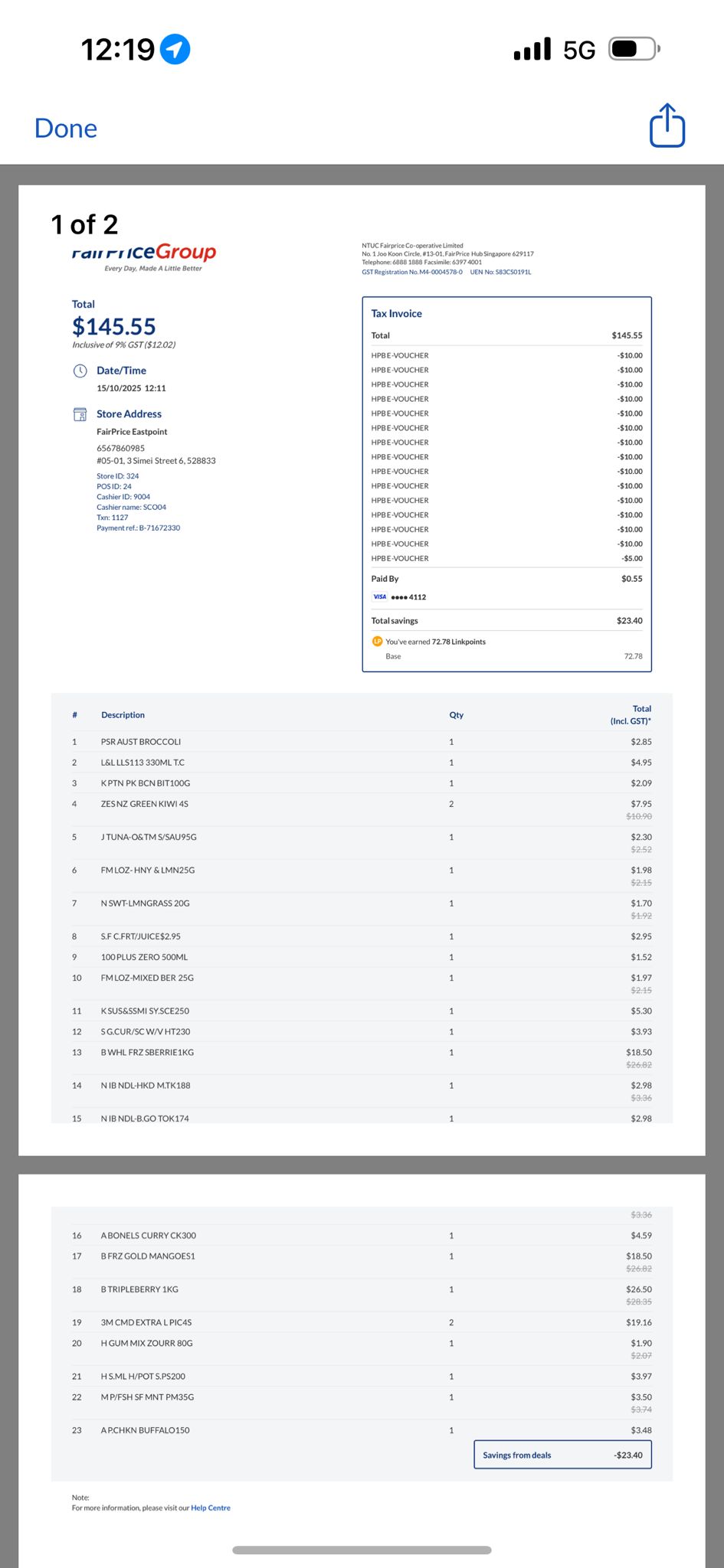724x1568 pixels.
Task: Select the $145.55 total amount on left
Action: [x=114, y=327]
